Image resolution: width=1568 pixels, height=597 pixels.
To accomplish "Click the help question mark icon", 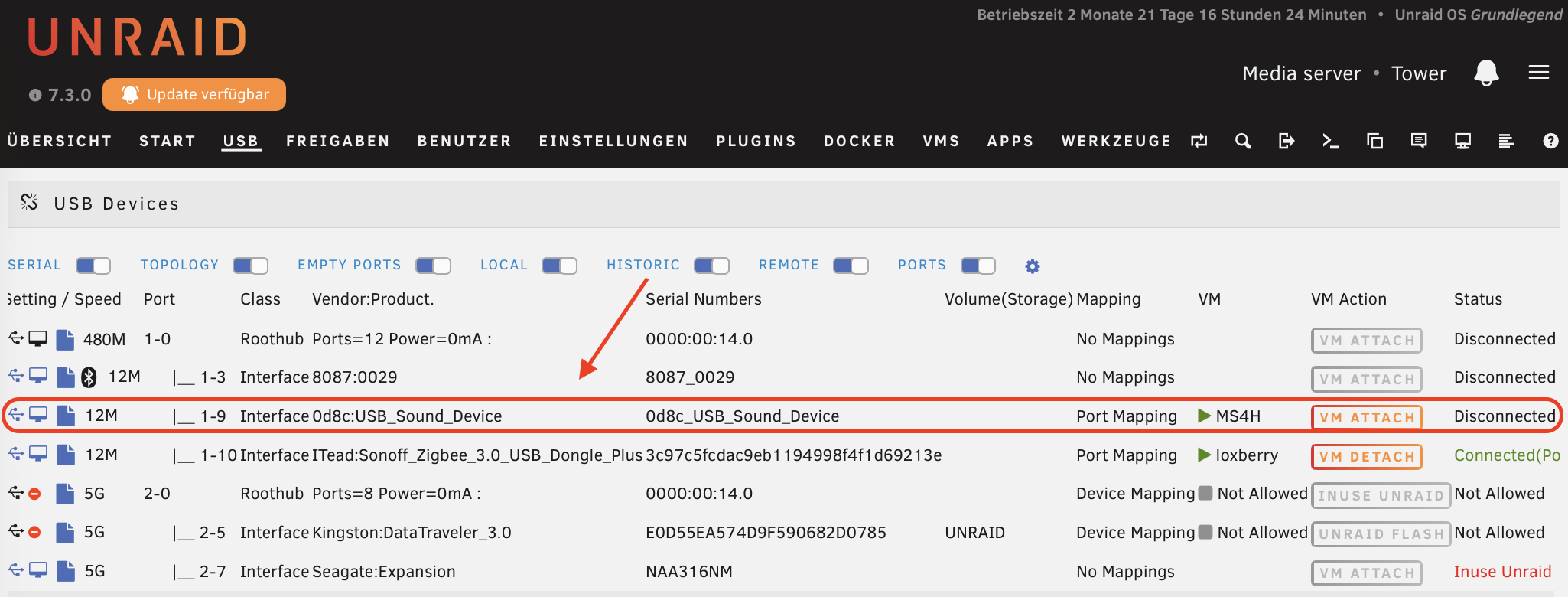I will 1550,141.
